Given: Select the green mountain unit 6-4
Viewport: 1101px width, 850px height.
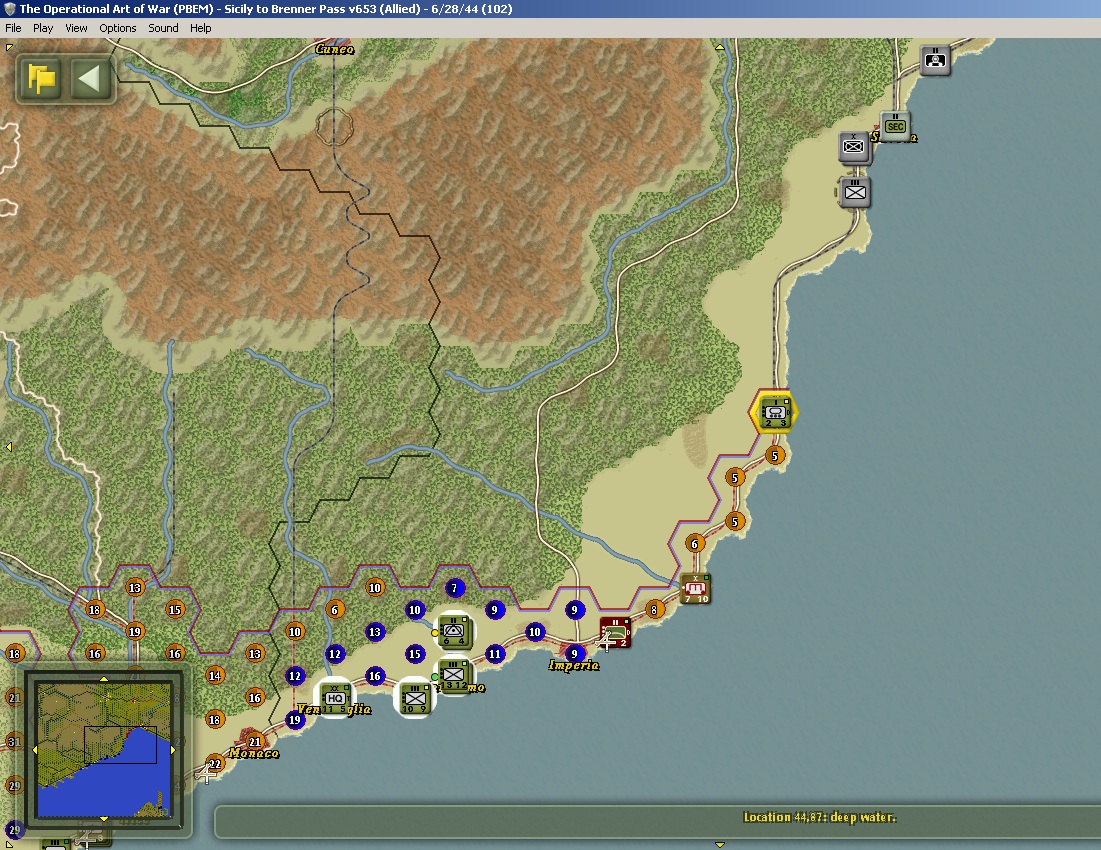Looking at the screenshot, I should click(454, 630).
